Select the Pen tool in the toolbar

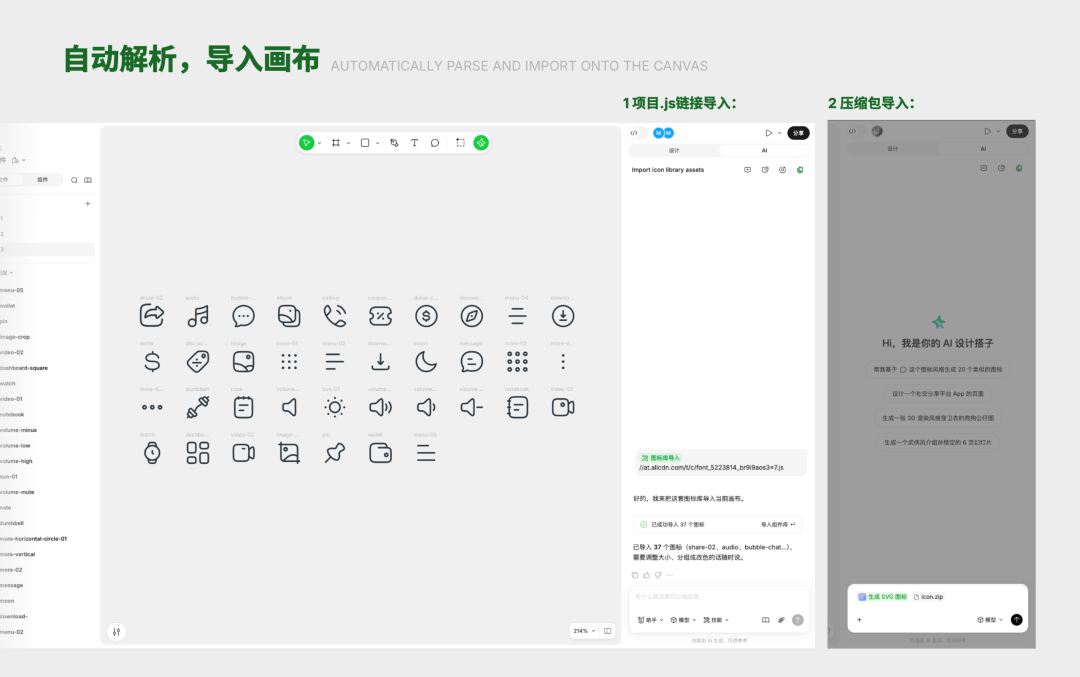pos(394,143)
